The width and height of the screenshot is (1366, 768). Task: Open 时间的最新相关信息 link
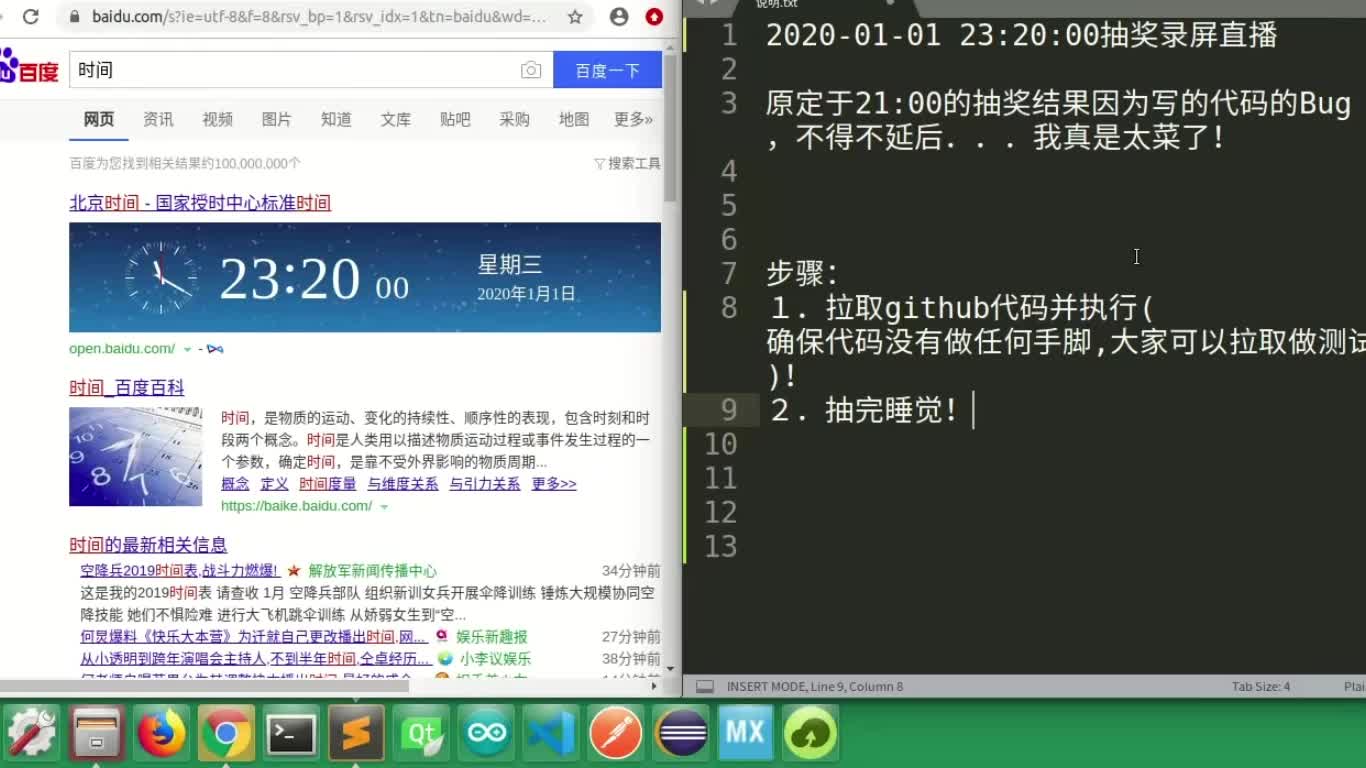(148, 545)
